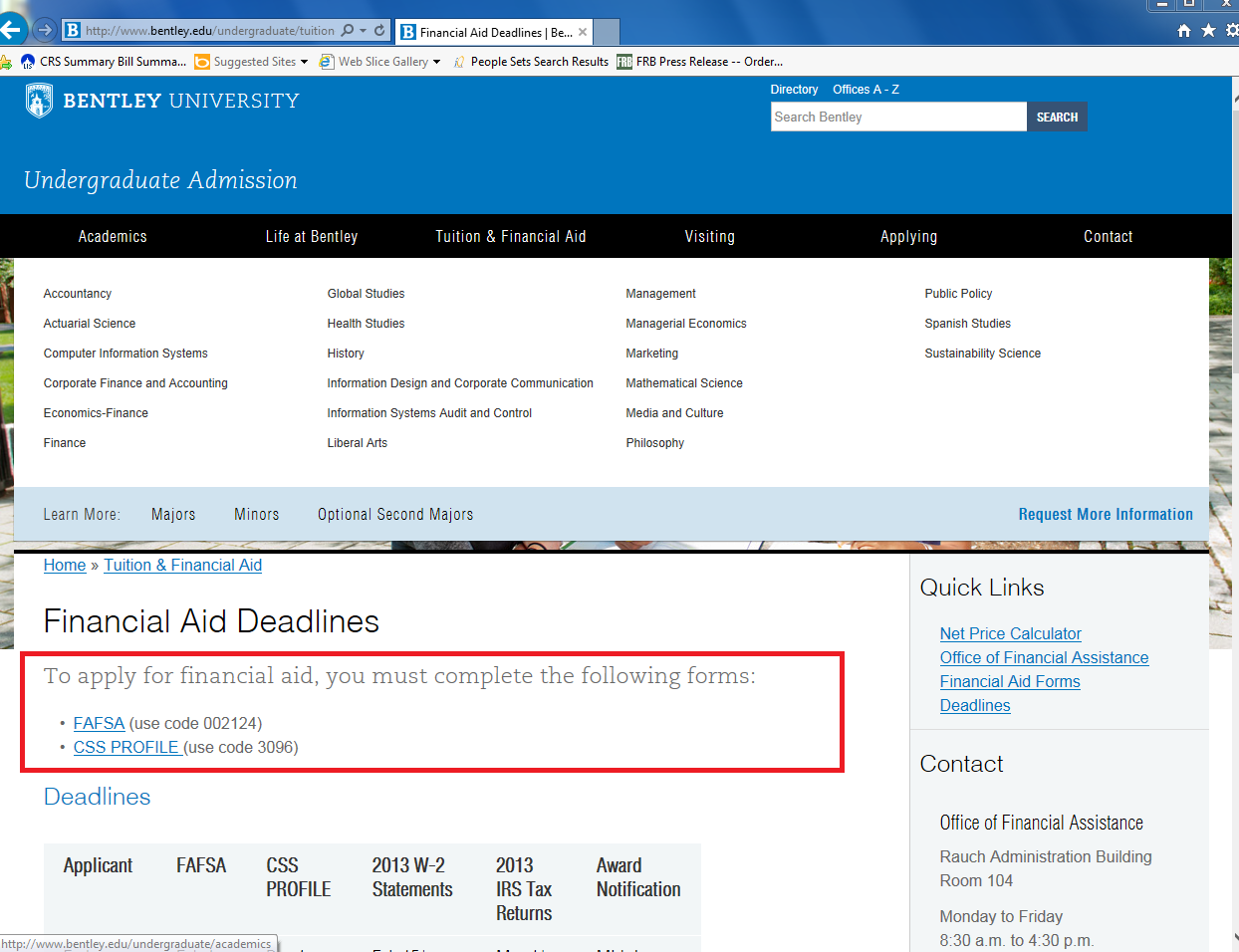Screen dimensions: 1239x952
Task: Click Optional Second Majors link
Action: 395,515
